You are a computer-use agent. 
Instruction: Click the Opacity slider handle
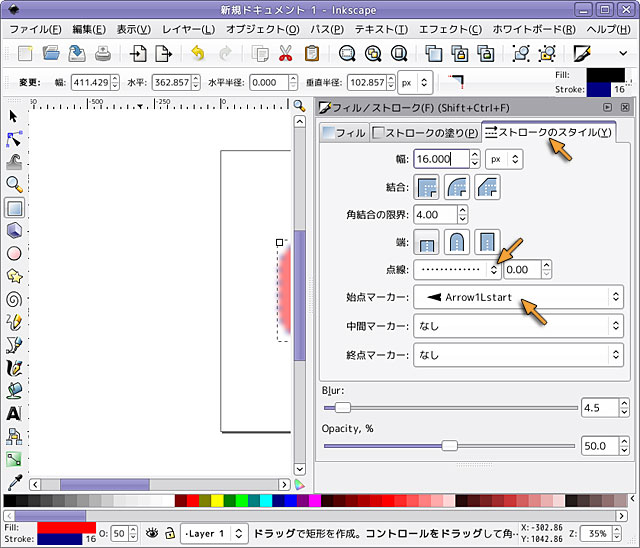[x=449, y=446]
